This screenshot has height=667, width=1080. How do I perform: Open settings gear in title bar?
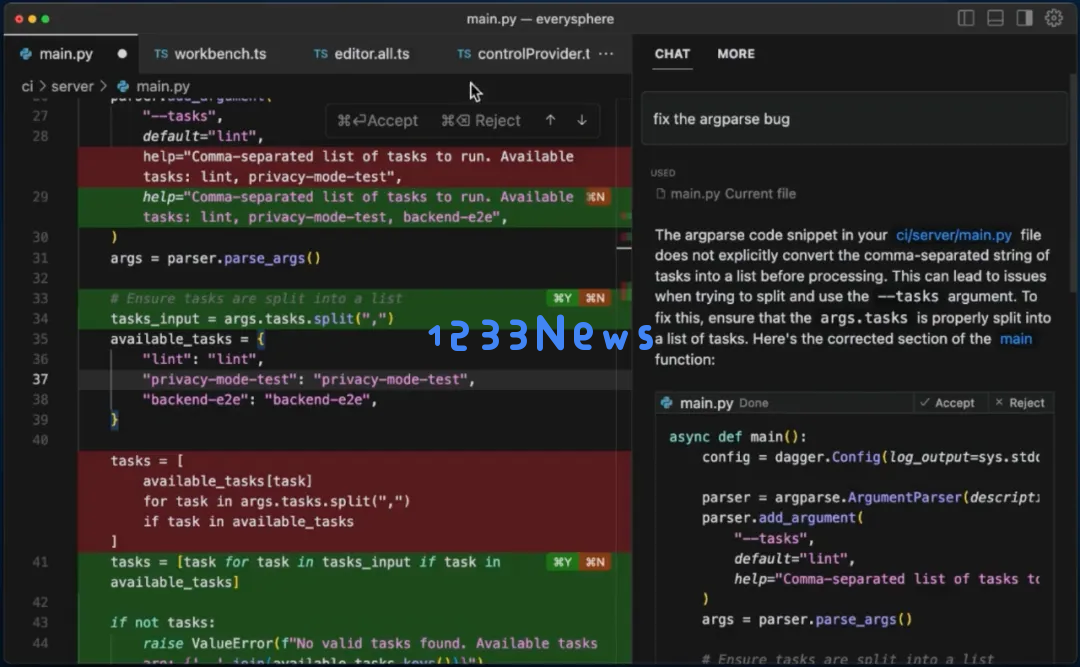click(1054, 19)
